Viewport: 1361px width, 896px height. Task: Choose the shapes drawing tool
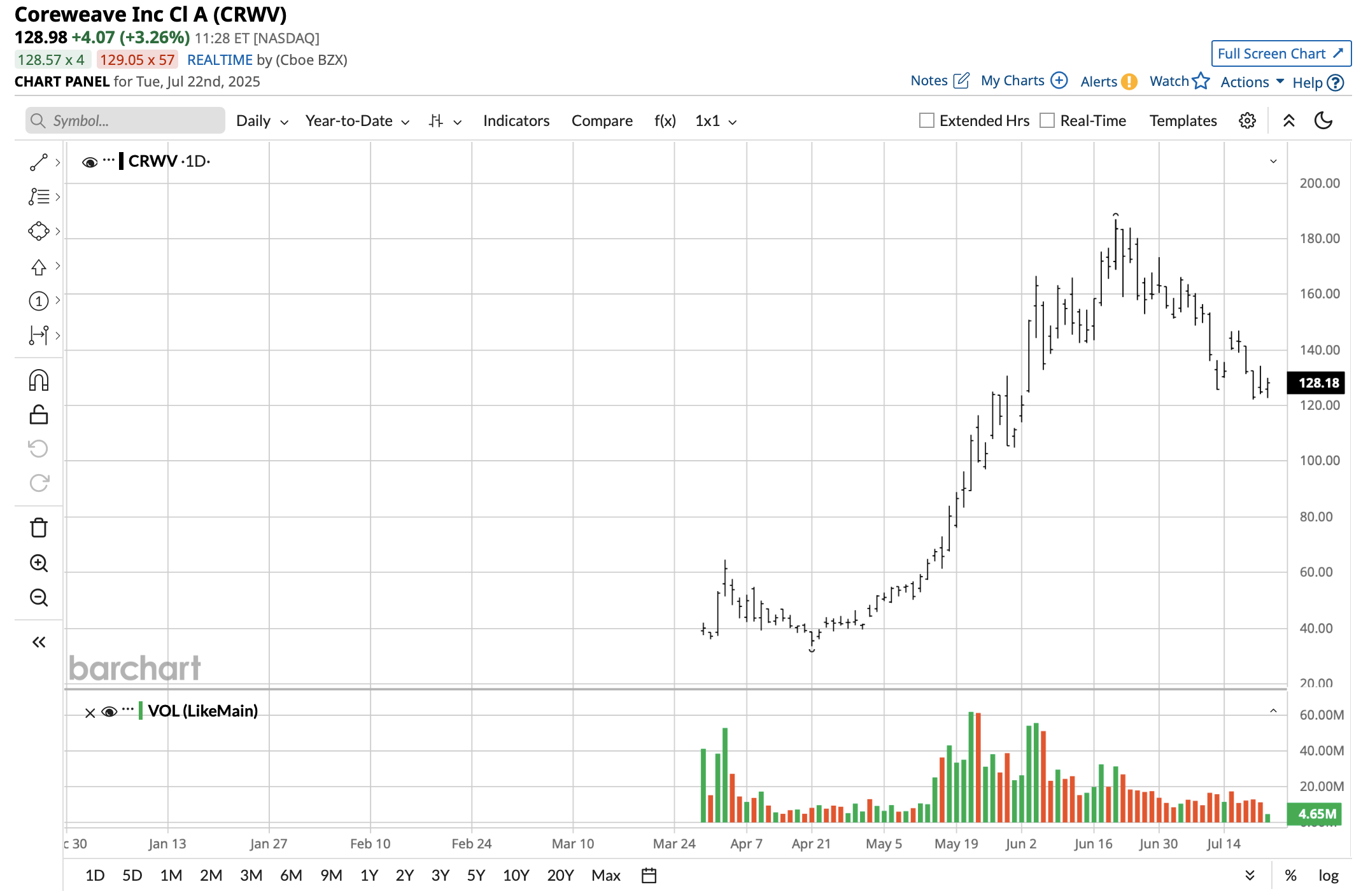tap(39, 231)
